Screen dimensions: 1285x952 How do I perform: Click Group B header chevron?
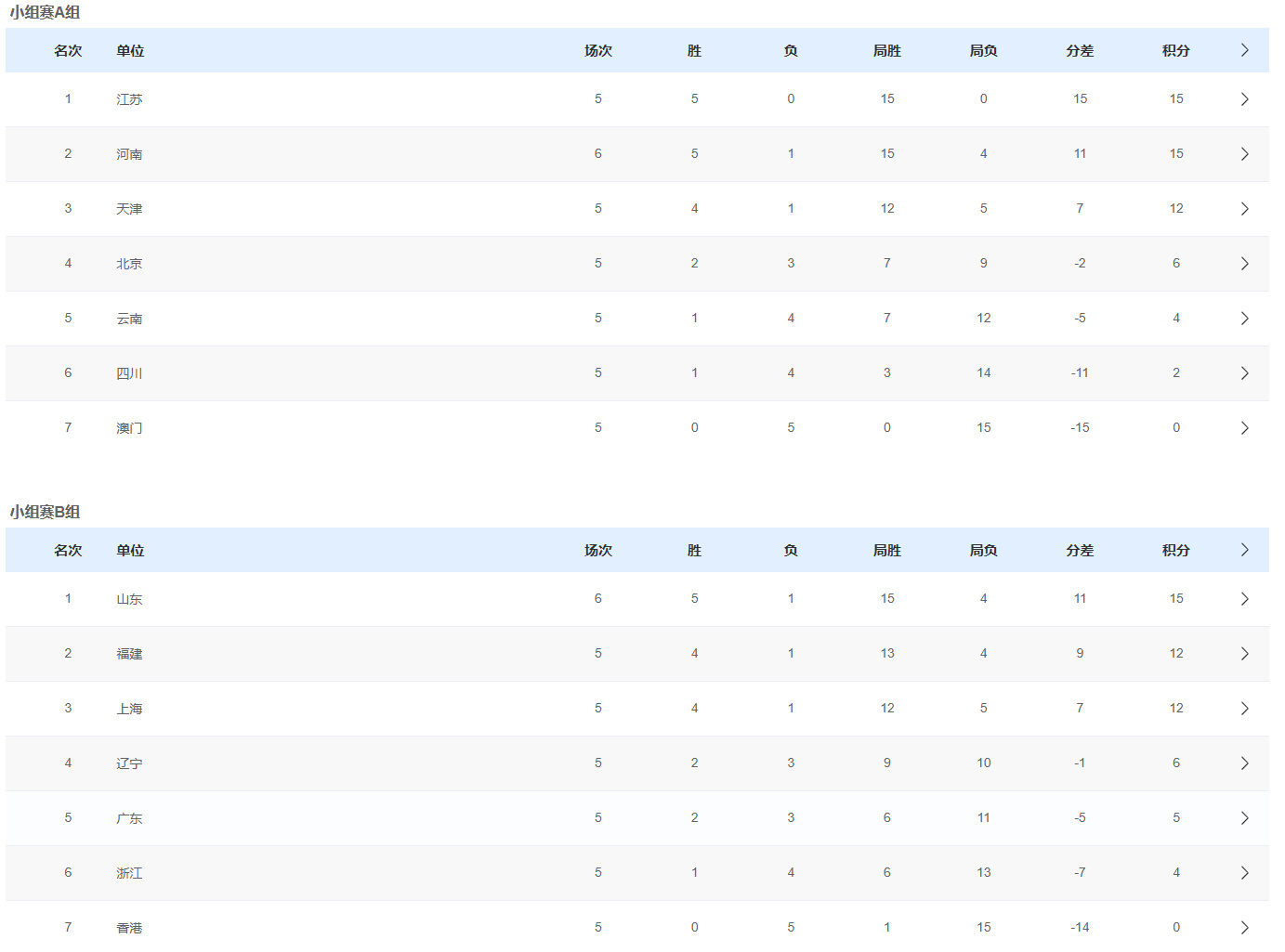pos(1244,550)
